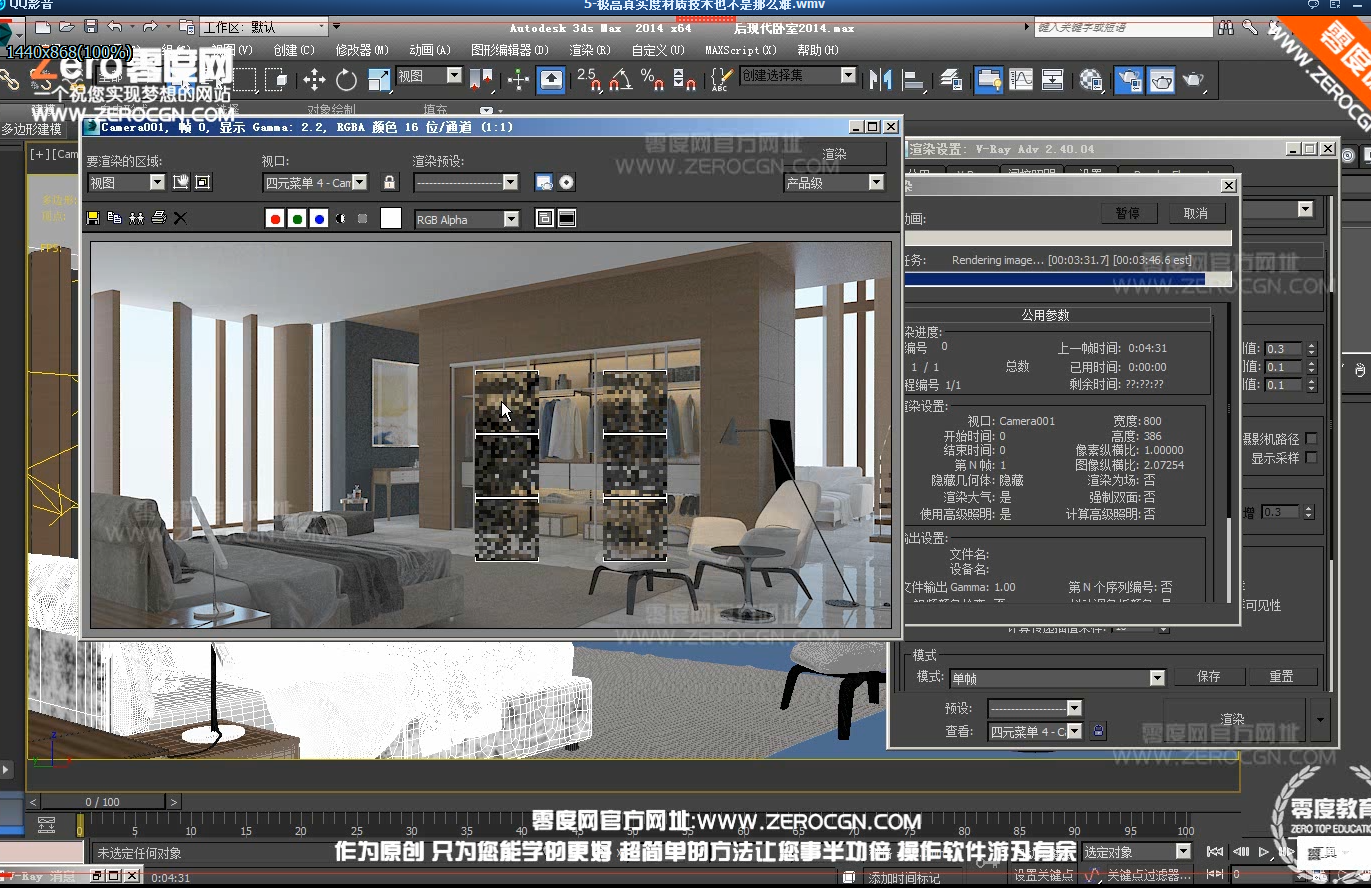
Task: Click the 取消 button in render dialog
Action: [1196, 213]
